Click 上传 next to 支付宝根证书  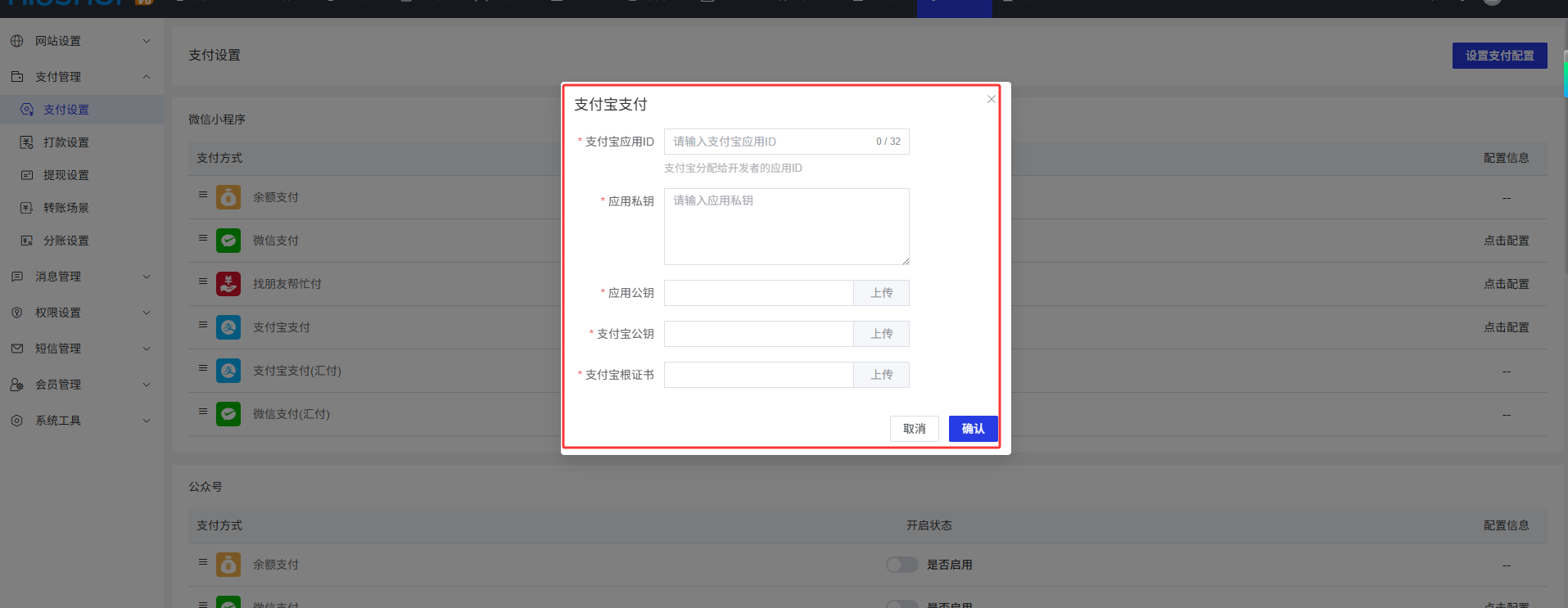coord(882,375)
